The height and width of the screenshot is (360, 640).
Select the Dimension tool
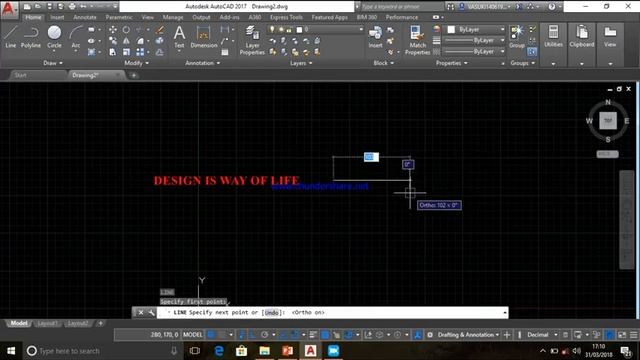point(204,37)
